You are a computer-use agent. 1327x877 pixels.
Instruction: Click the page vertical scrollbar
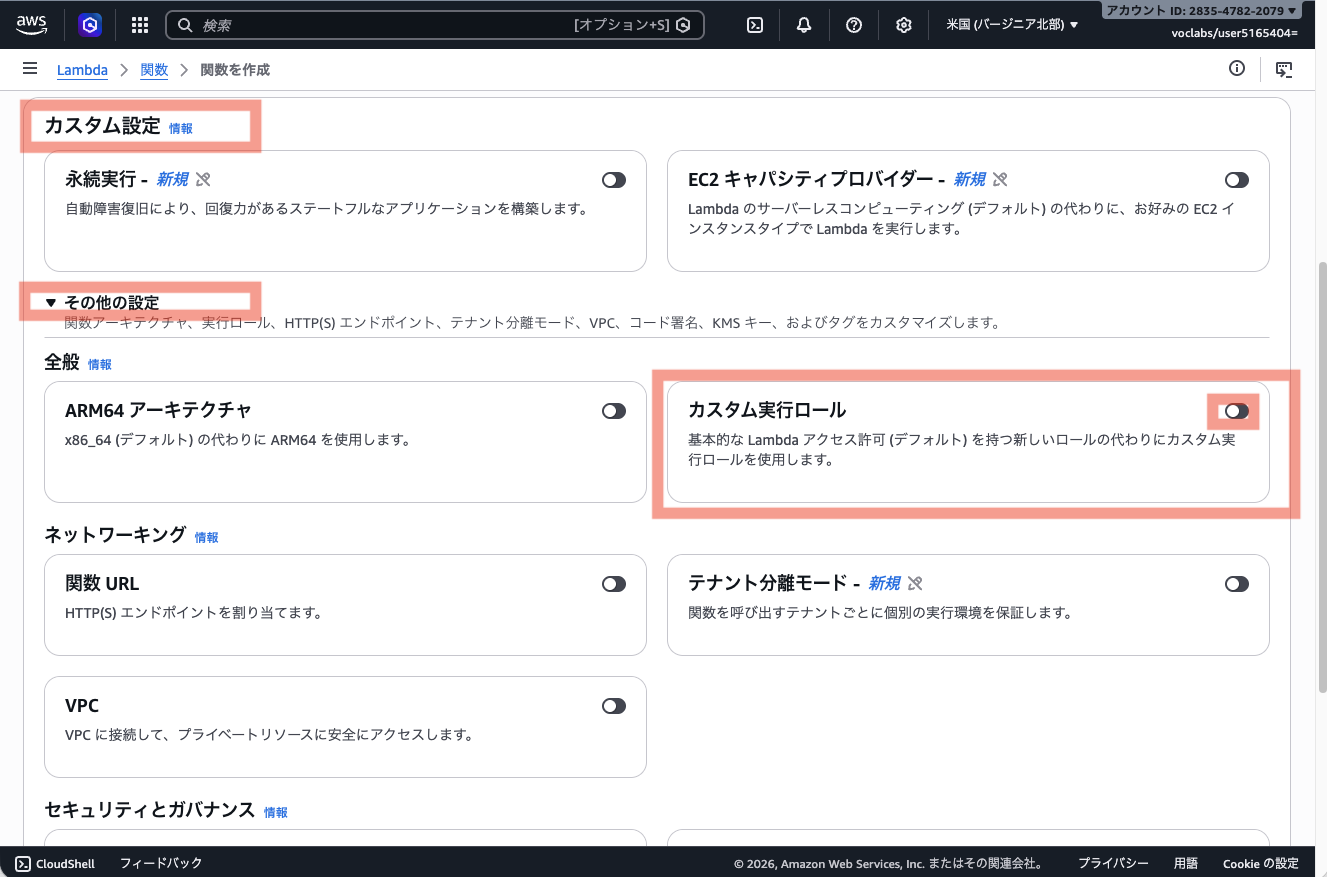pyautogui.click(x=1320, y=477)
